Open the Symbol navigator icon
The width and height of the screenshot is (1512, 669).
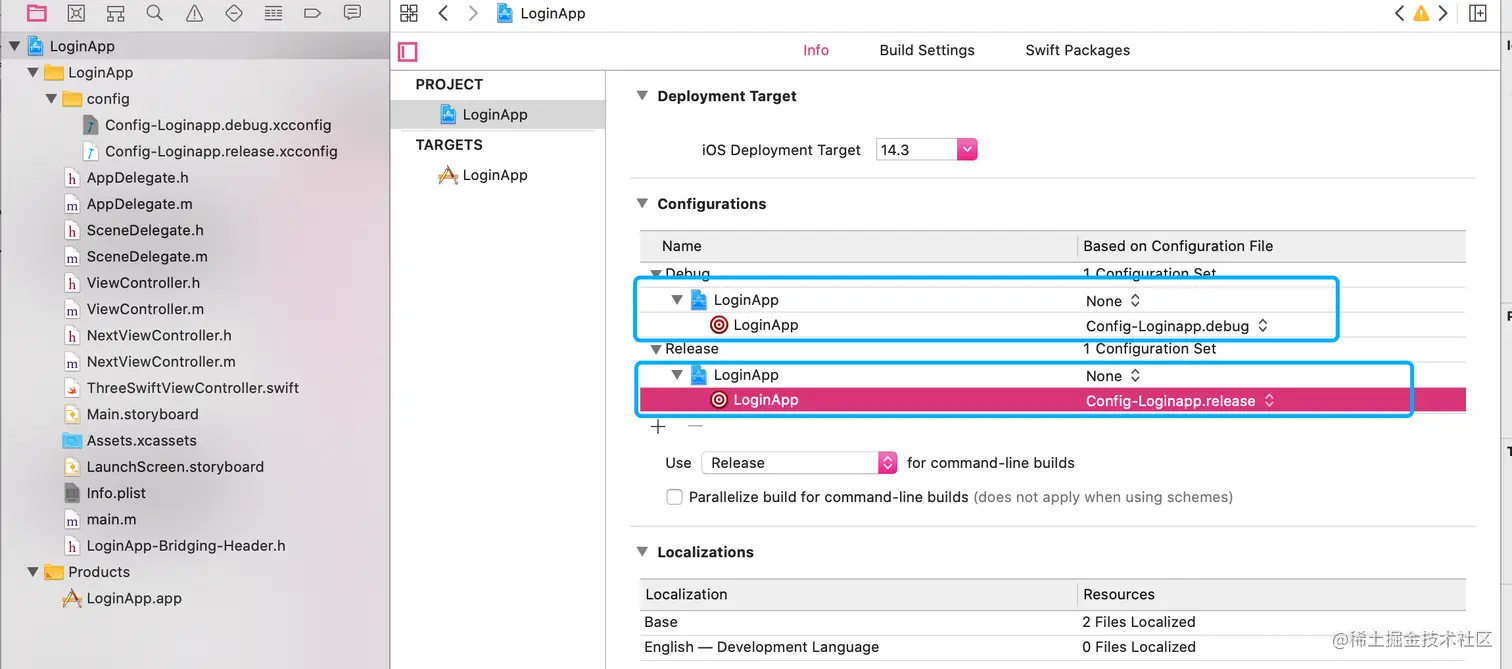(115, 13)
